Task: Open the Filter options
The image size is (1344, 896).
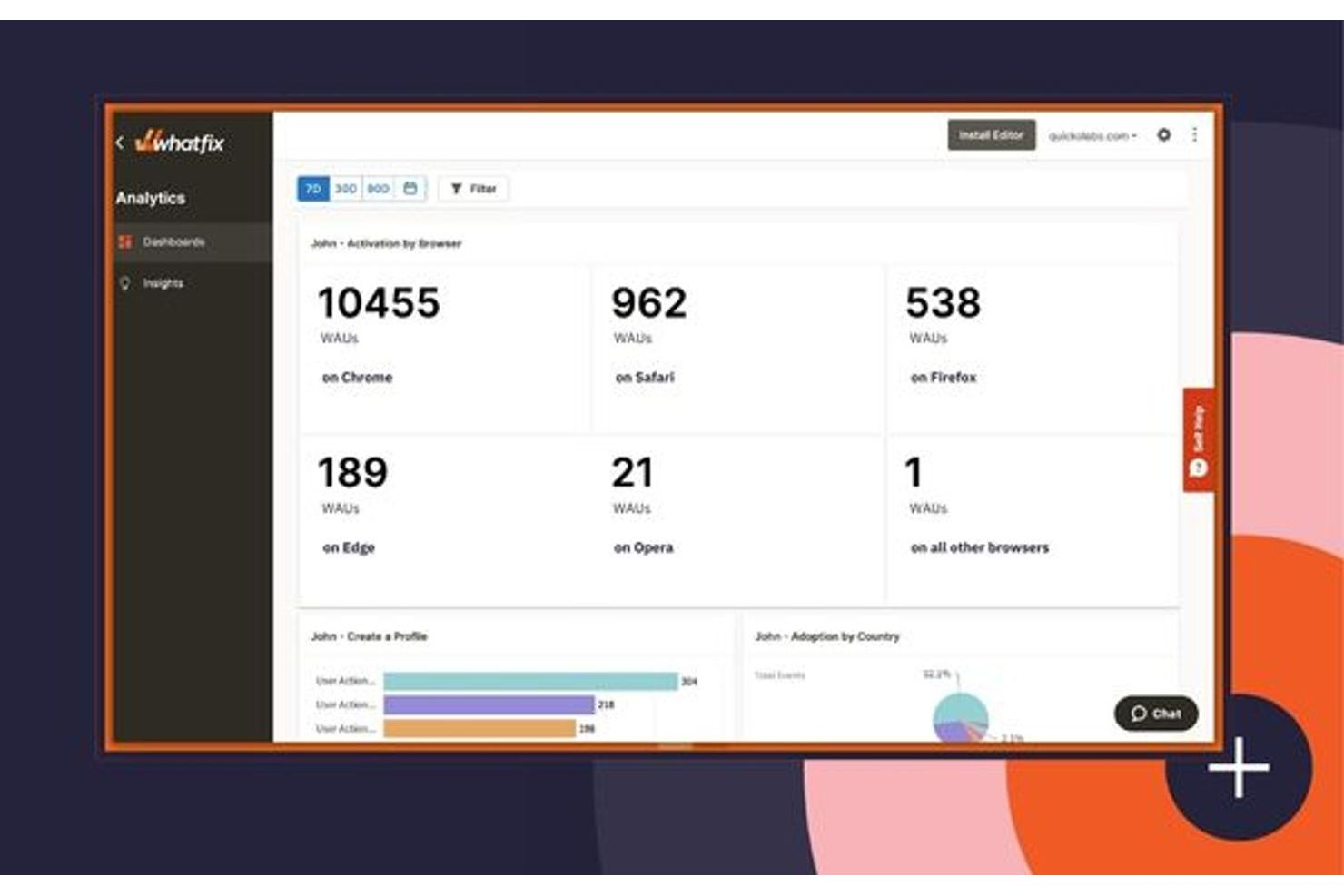Action: tap(474, 189)
